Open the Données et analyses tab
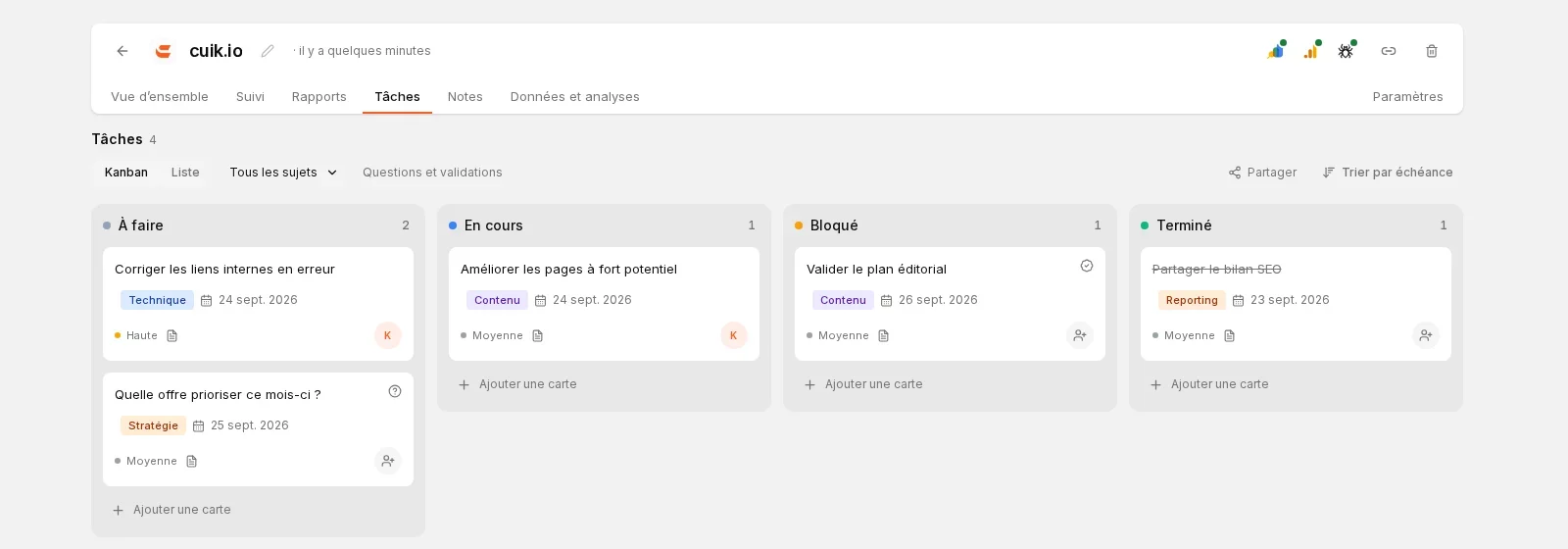This screenshot has height=549, width=1568. click(575, 96)
